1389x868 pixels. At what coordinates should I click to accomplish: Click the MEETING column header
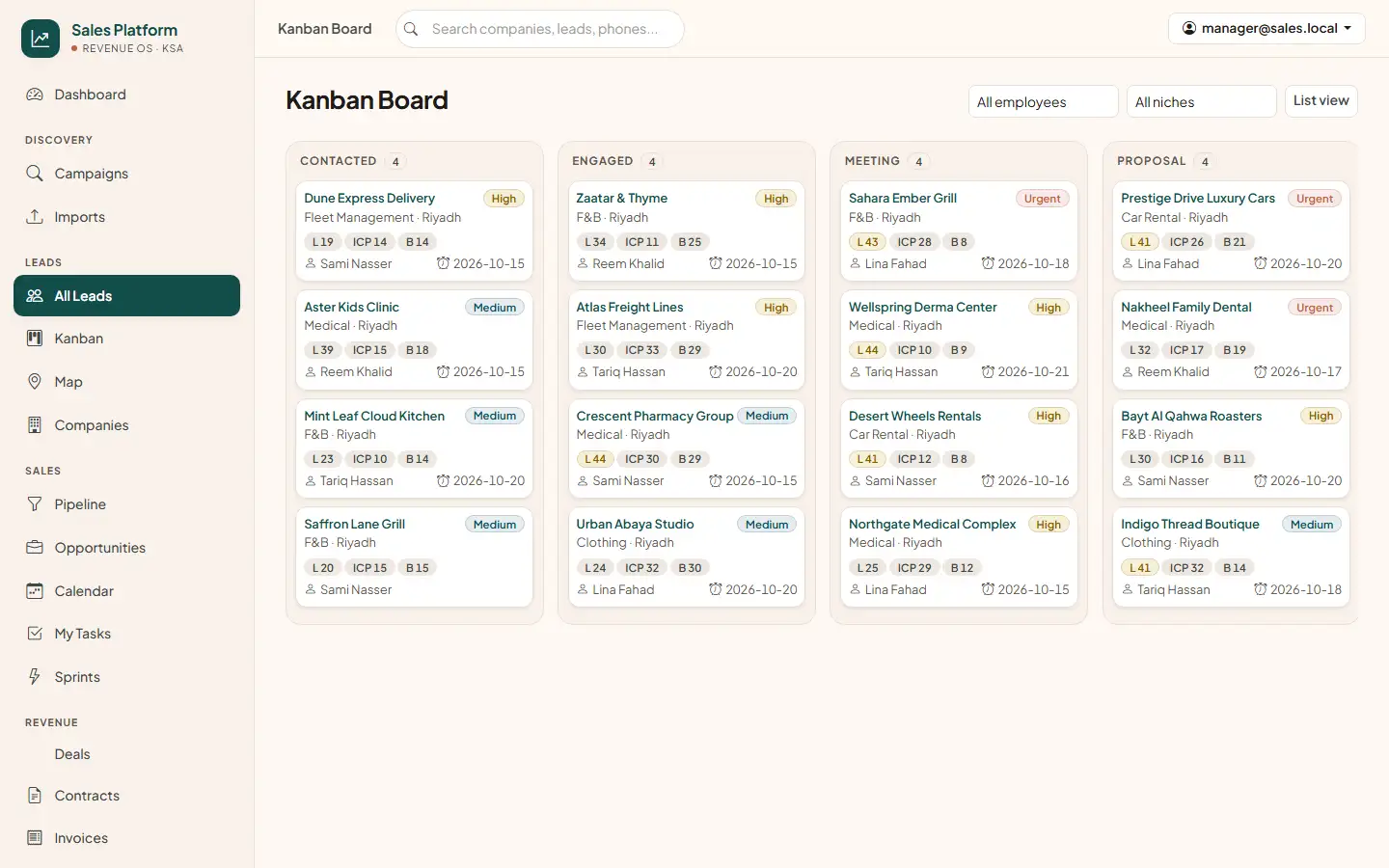(872, 161)
